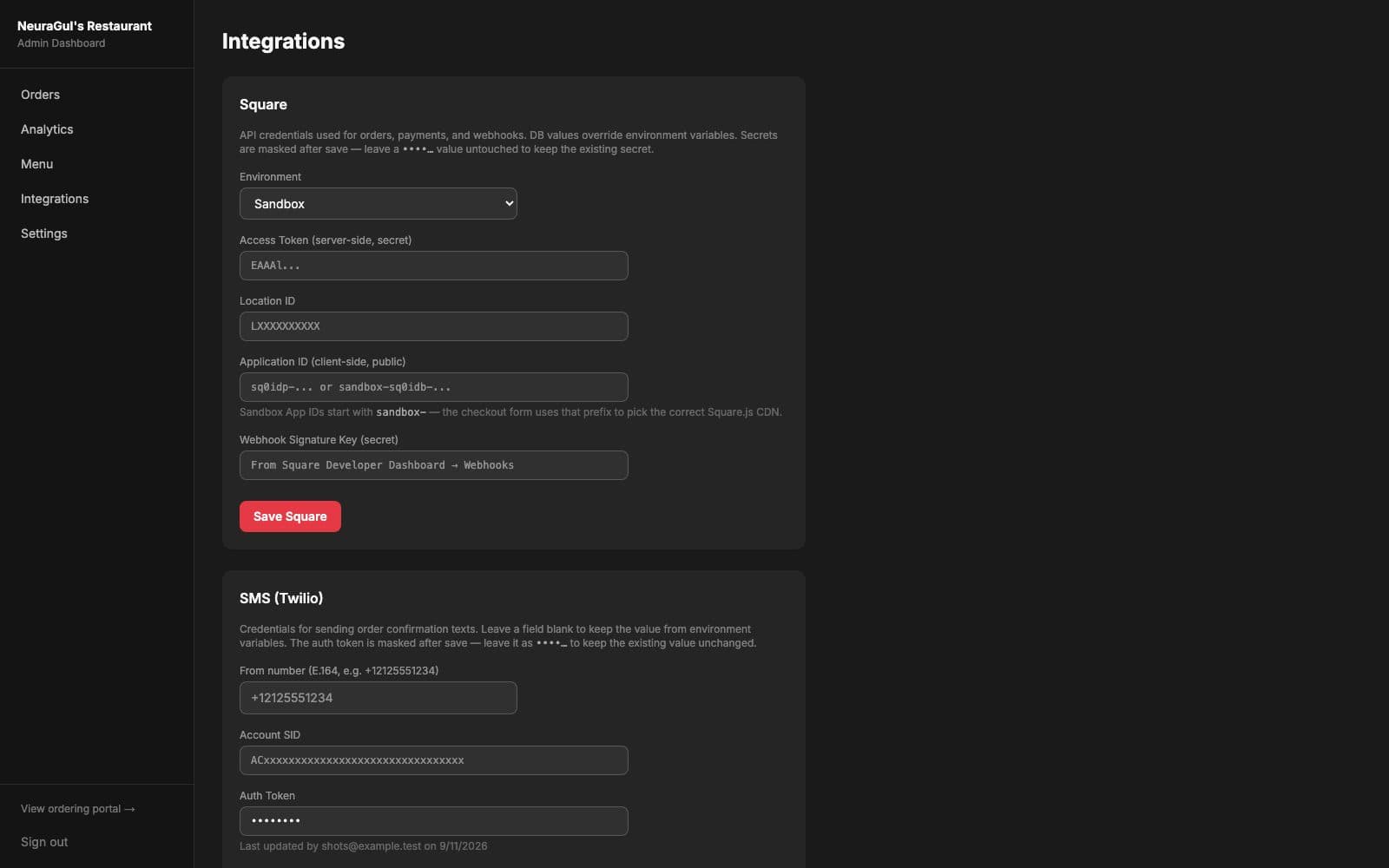
Task: Click the 'Webhook Signature Key (secret)' label
Action: [319, 440]
